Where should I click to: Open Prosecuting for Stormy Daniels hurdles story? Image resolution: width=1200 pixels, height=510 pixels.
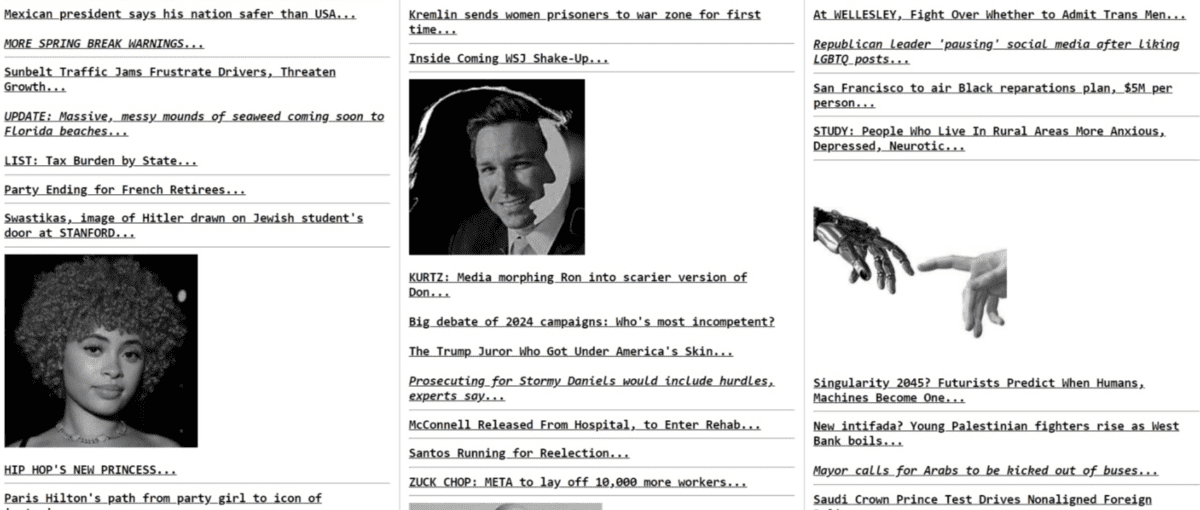click(592, 389)
